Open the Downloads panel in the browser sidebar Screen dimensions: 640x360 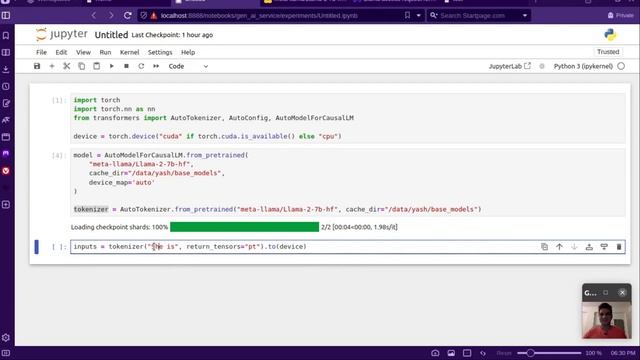(6, 69)
